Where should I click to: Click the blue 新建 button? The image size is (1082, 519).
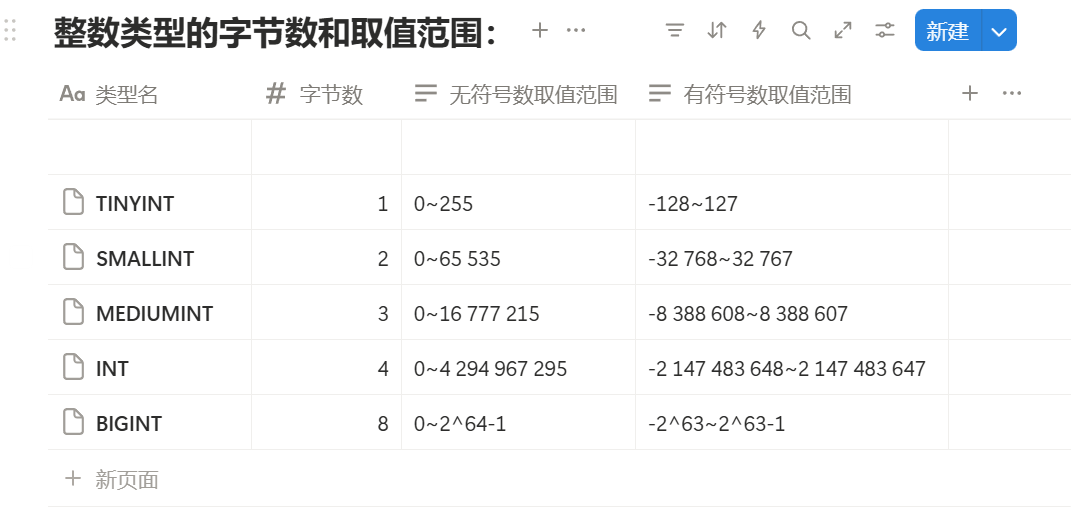[948, 30]
